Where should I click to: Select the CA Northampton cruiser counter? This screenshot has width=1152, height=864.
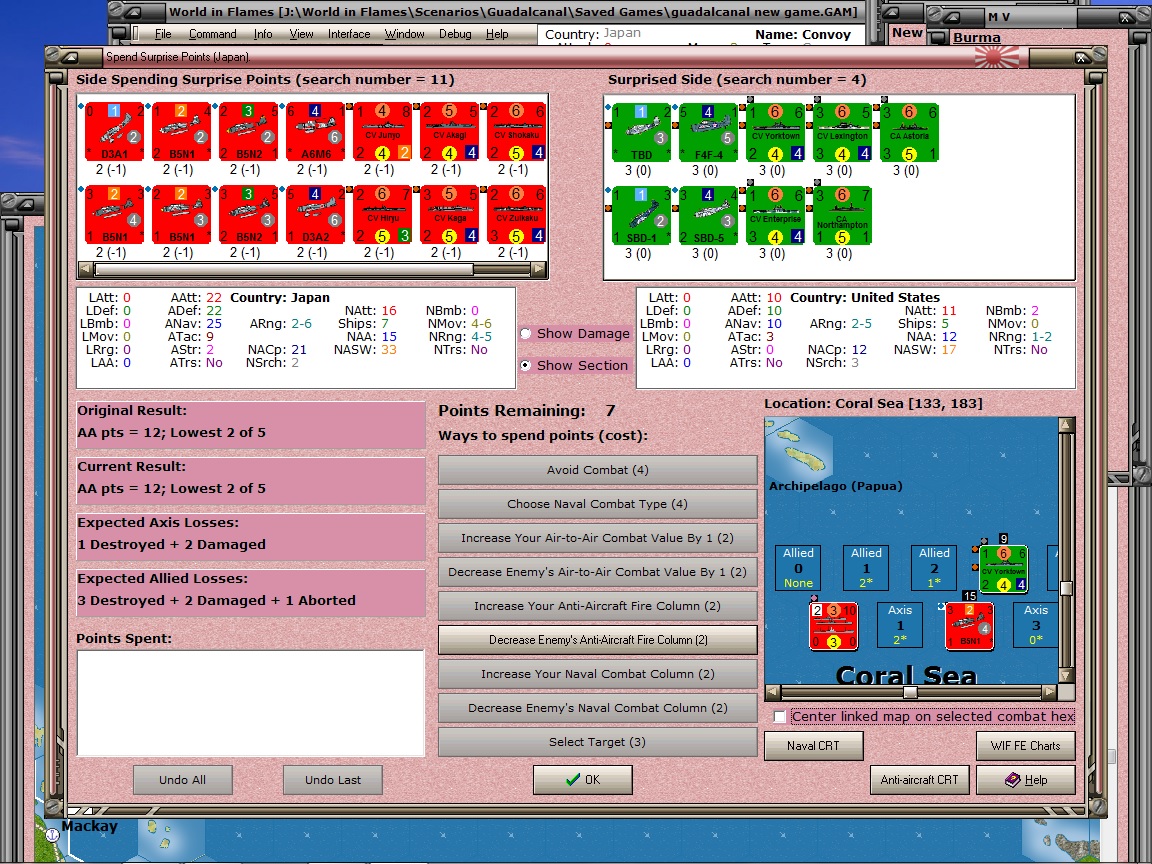[843, 215]
